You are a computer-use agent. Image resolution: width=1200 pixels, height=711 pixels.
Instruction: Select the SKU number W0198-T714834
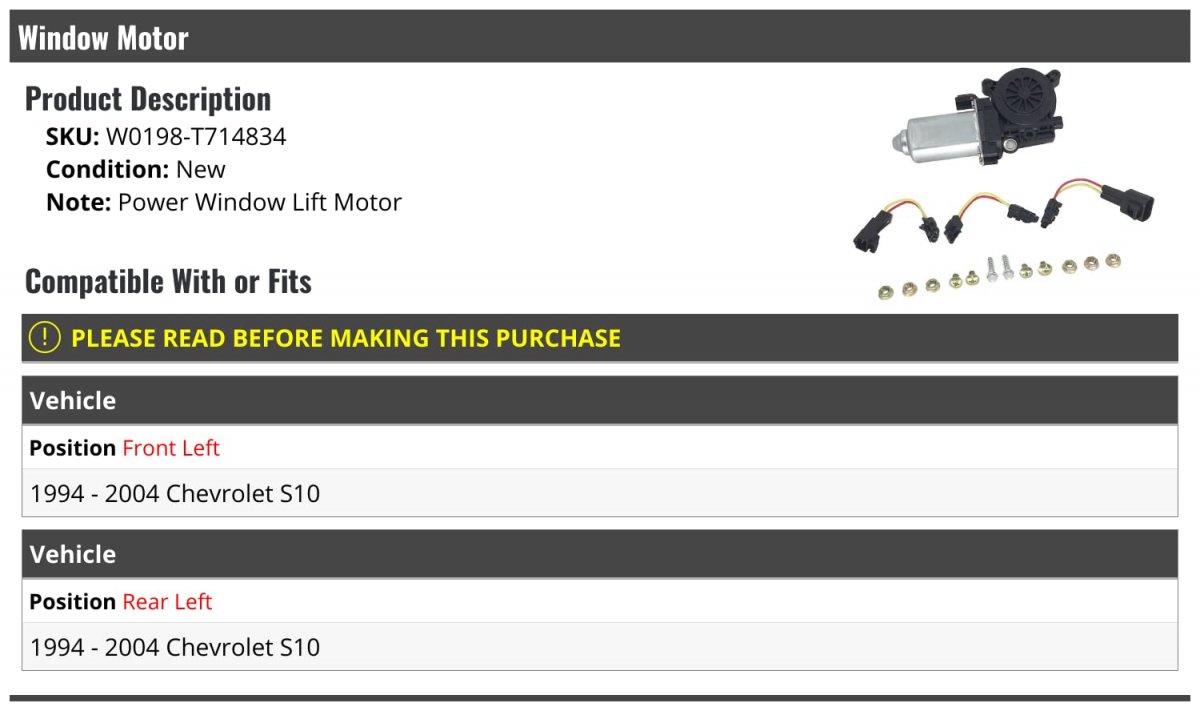coord(196,137)
